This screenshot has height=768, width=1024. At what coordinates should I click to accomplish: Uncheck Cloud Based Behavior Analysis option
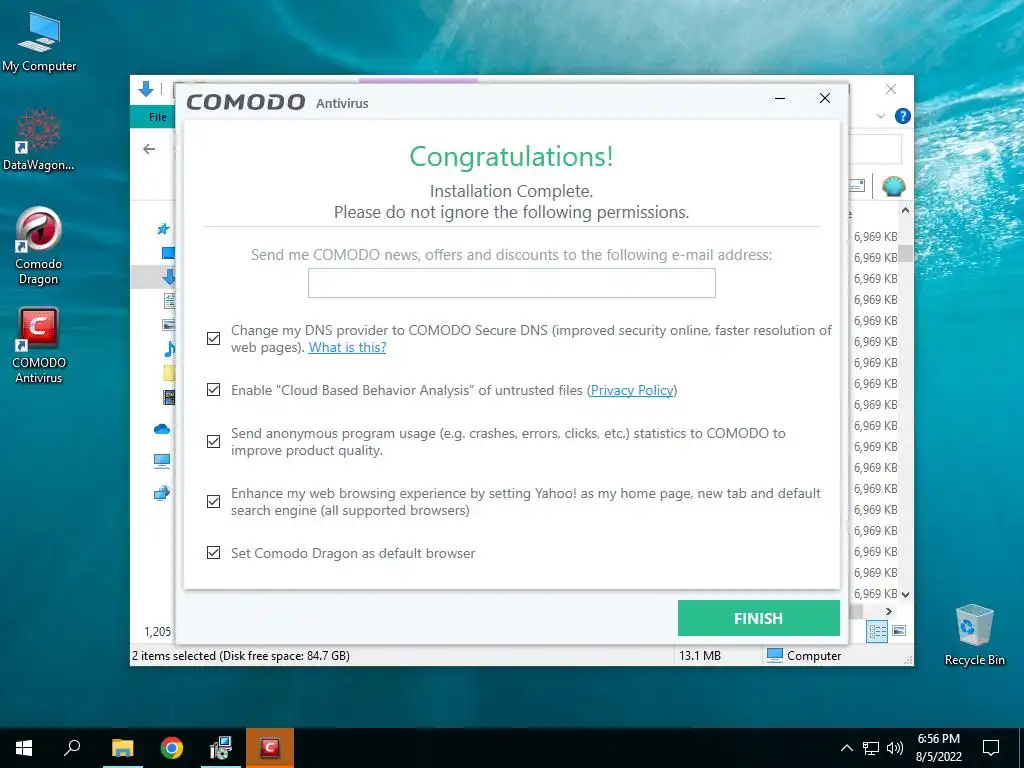point(214,390)
